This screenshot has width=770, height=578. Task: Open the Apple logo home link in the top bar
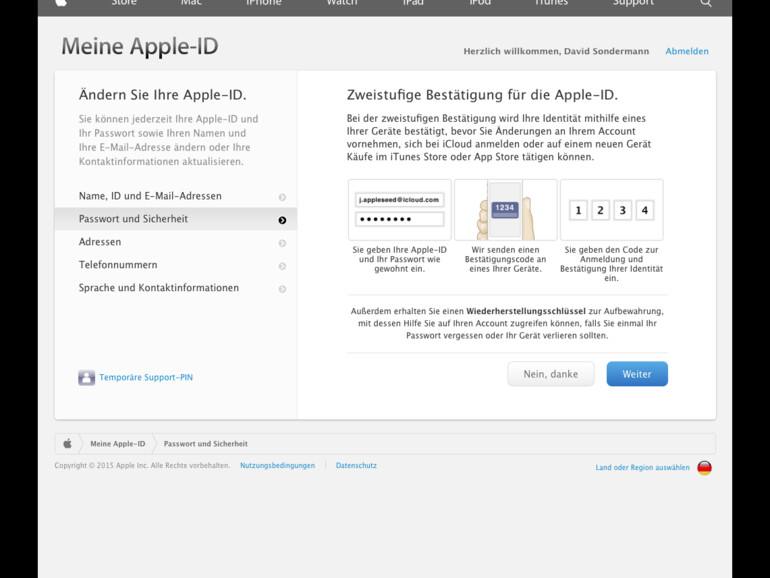click(x=61, y=3)
